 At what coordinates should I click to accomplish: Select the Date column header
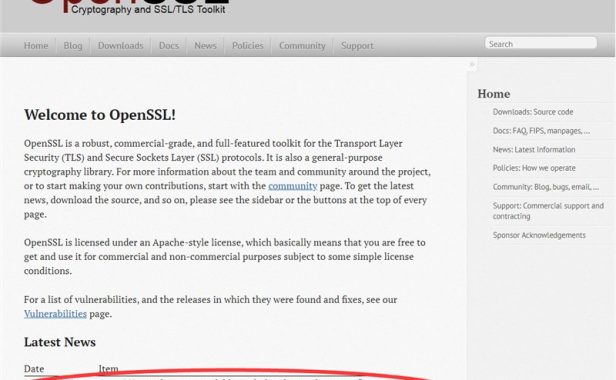click(34, 369)
